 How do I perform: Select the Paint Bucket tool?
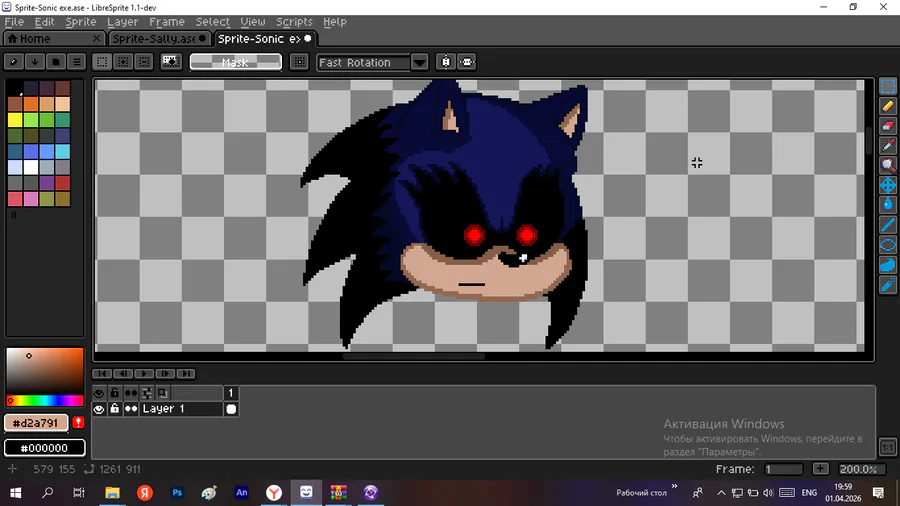887,205
